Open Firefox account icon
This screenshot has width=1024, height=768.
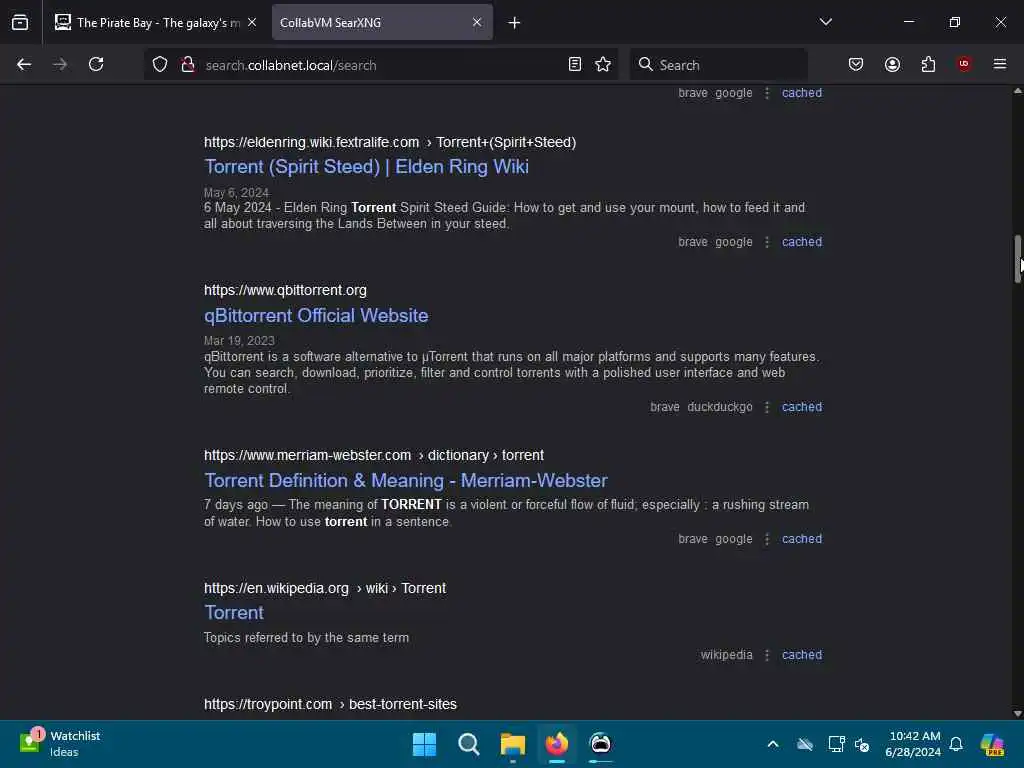[892, 65]
